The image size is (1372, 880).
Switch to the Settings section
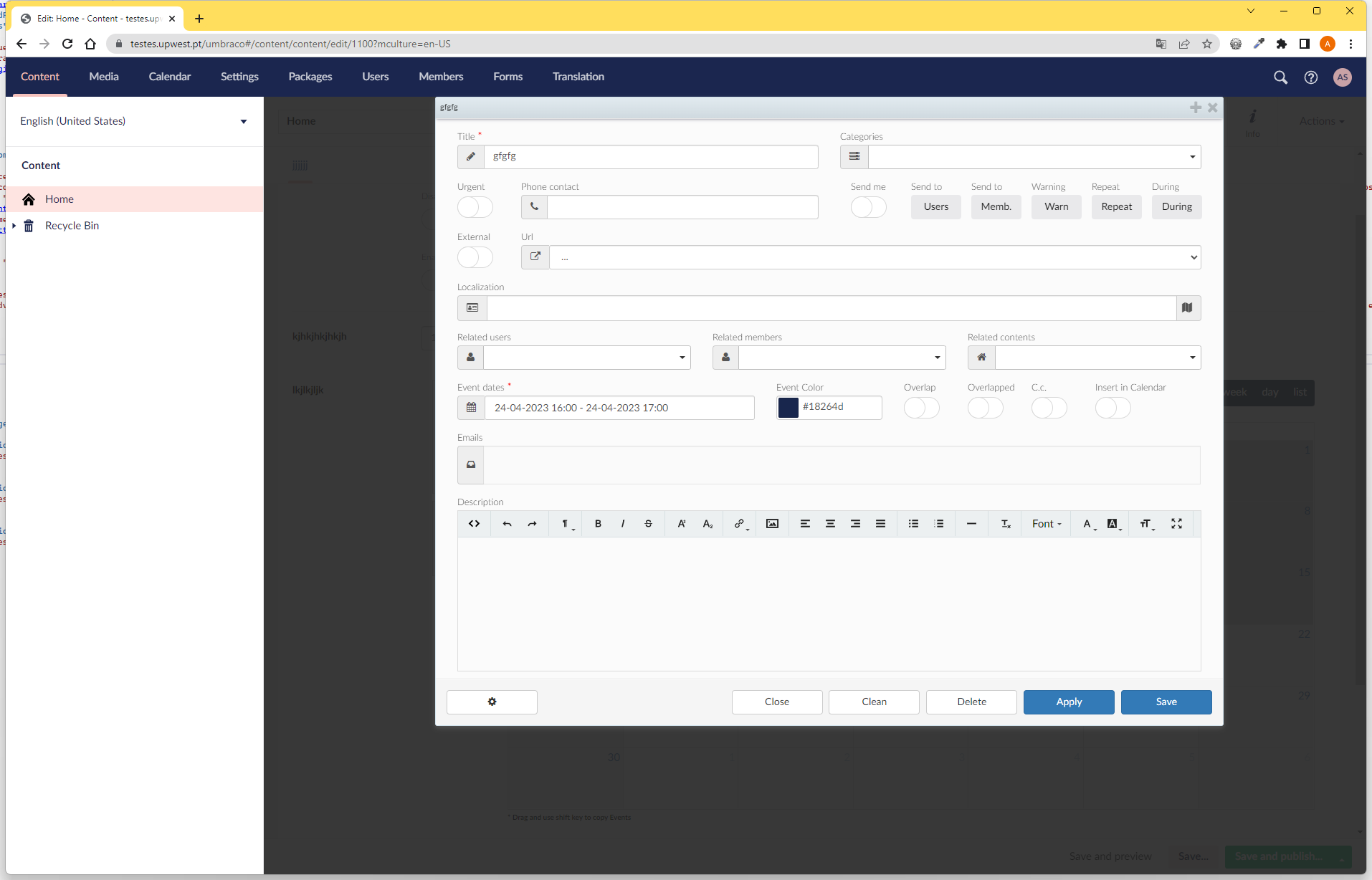point(239,77)
